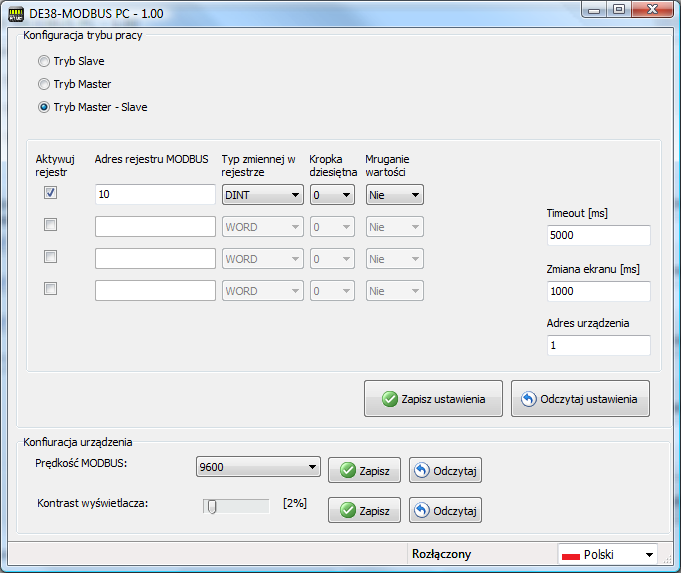Viewport: 681px width, 573px height.
Task: Click the fourth row register address field
Action: (x=155, y=291)
